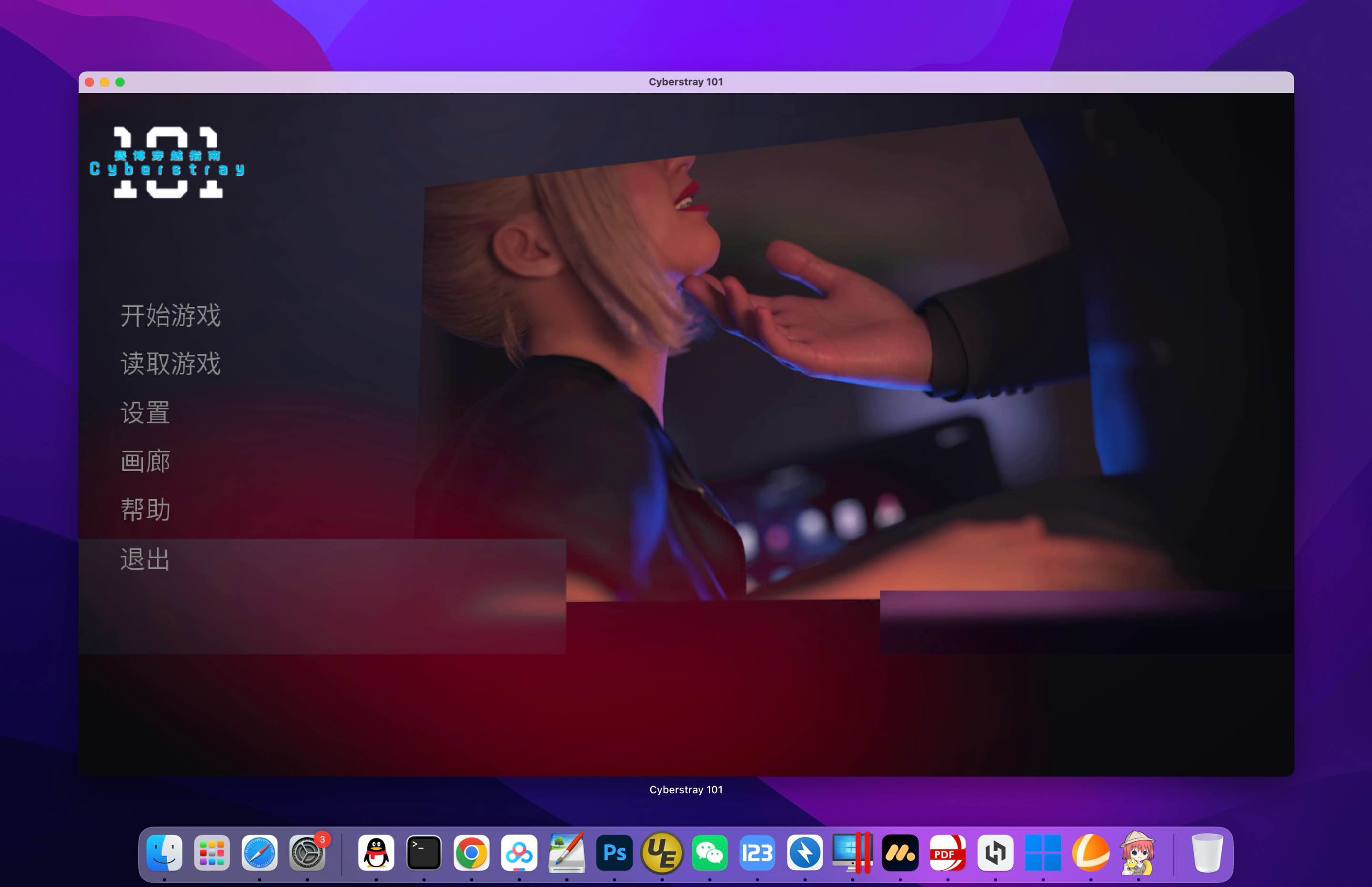
Task: Select 退出 to quit the game
Action: pos(145,559)
